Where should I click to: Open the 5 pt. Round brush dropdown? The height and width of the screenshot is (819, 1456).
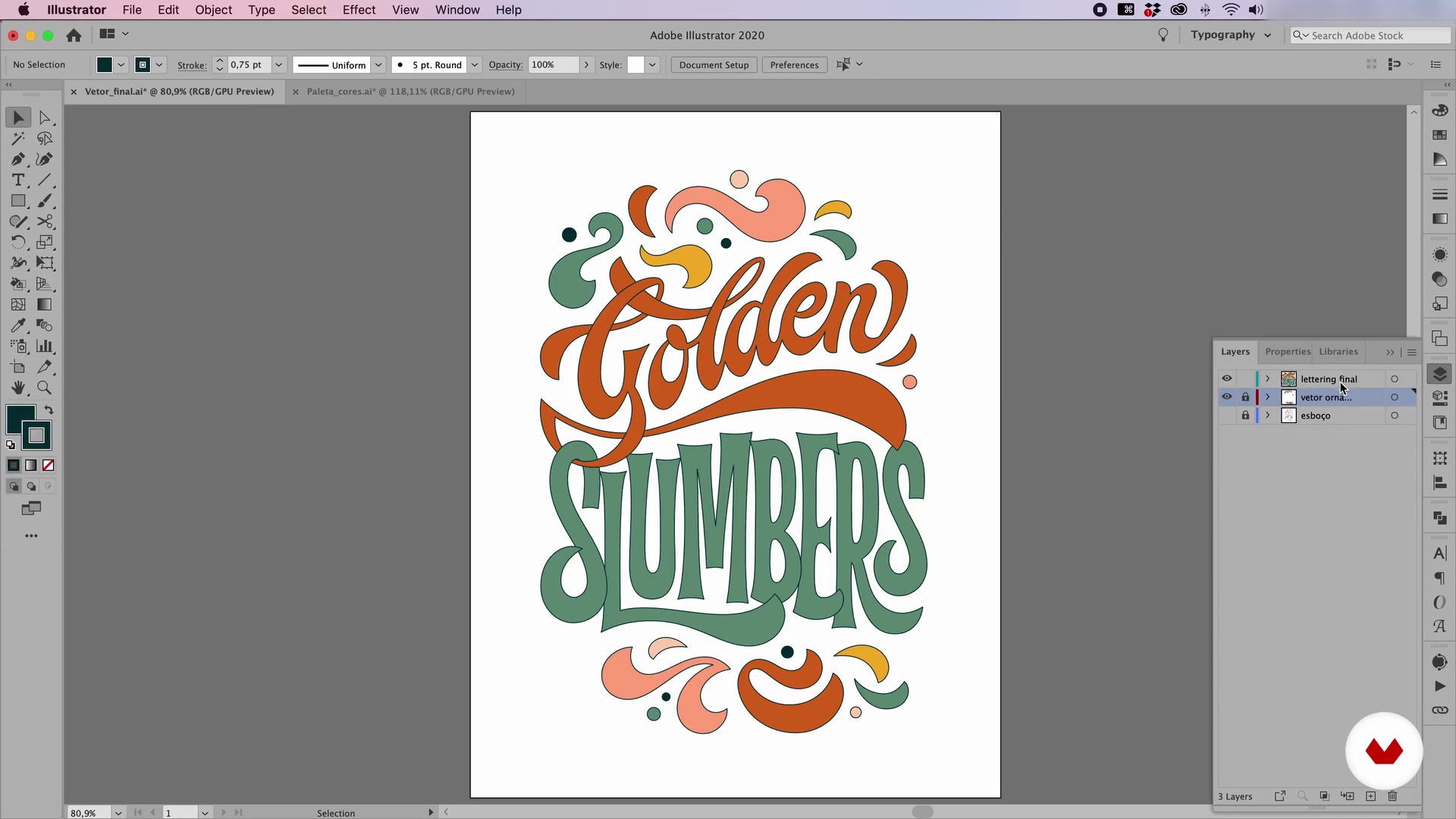474,64
